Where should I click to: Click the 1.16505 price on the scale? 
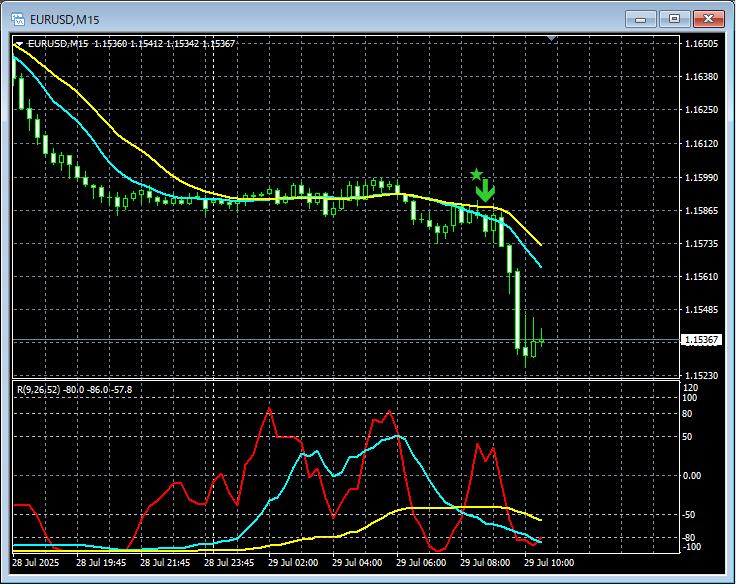(x=701, y=44)
